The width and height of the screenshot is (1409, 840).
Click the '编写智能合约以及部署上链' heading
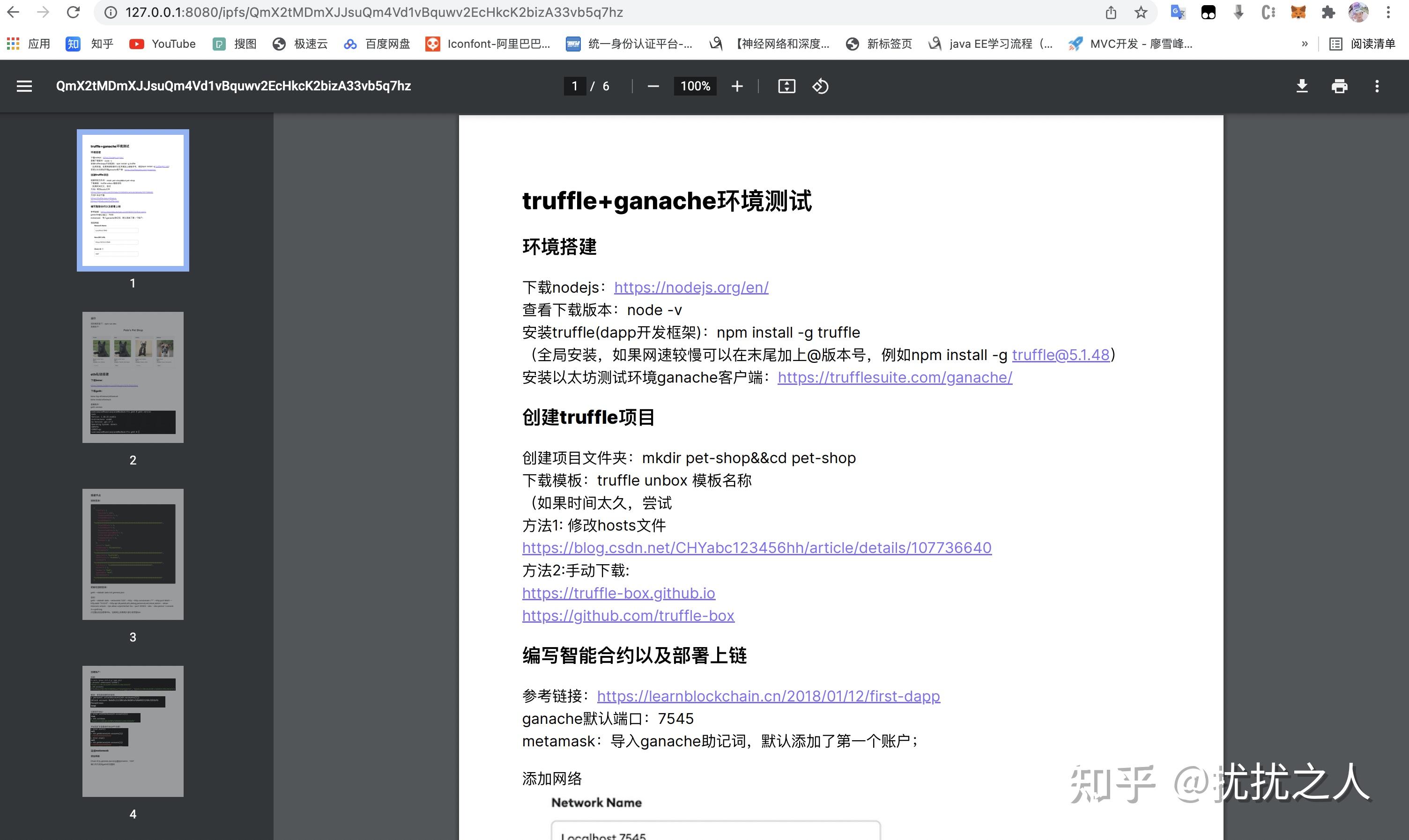point(635,656)
